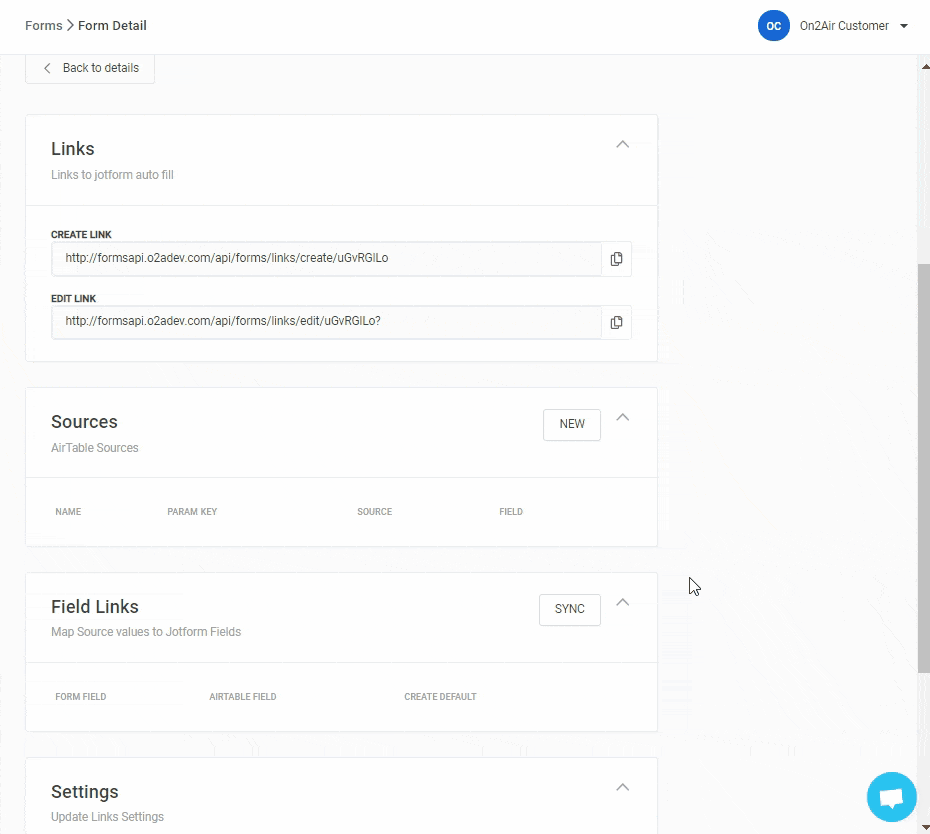Copy the Edit Link URL

(x=616, y=322)
